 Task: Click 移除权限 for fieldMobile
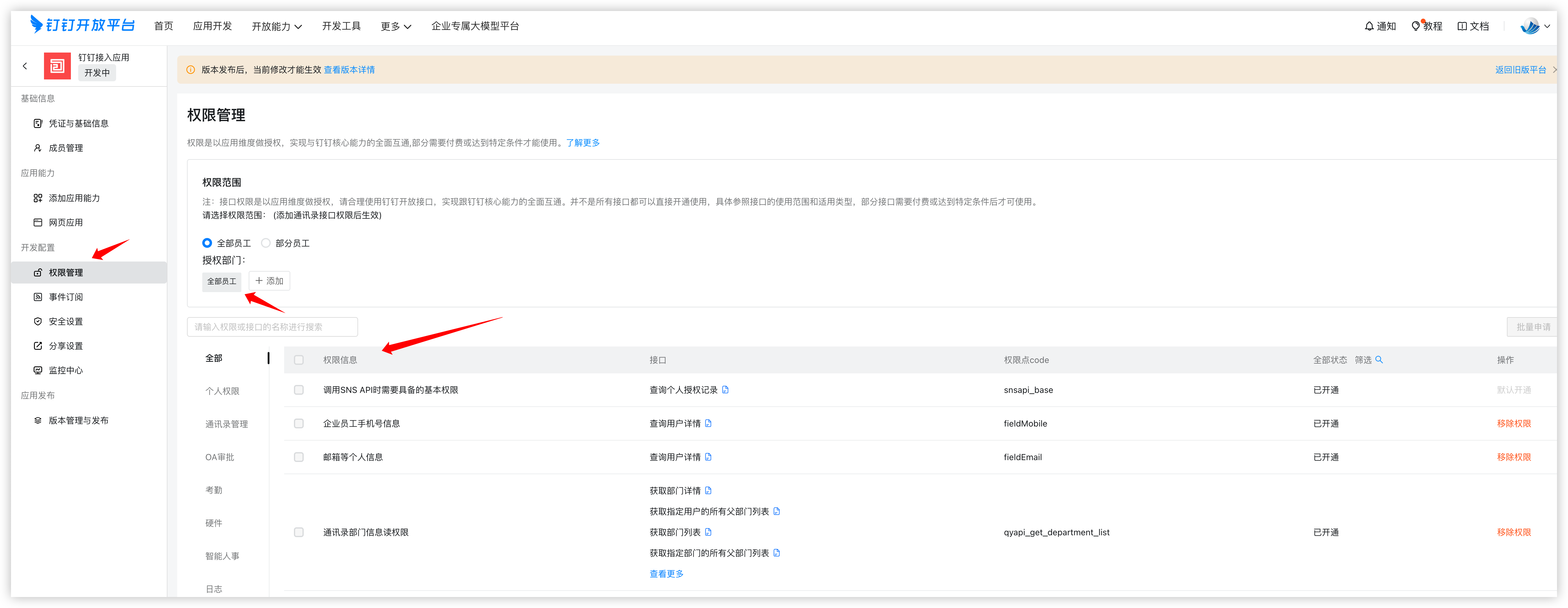[1514, 423]
